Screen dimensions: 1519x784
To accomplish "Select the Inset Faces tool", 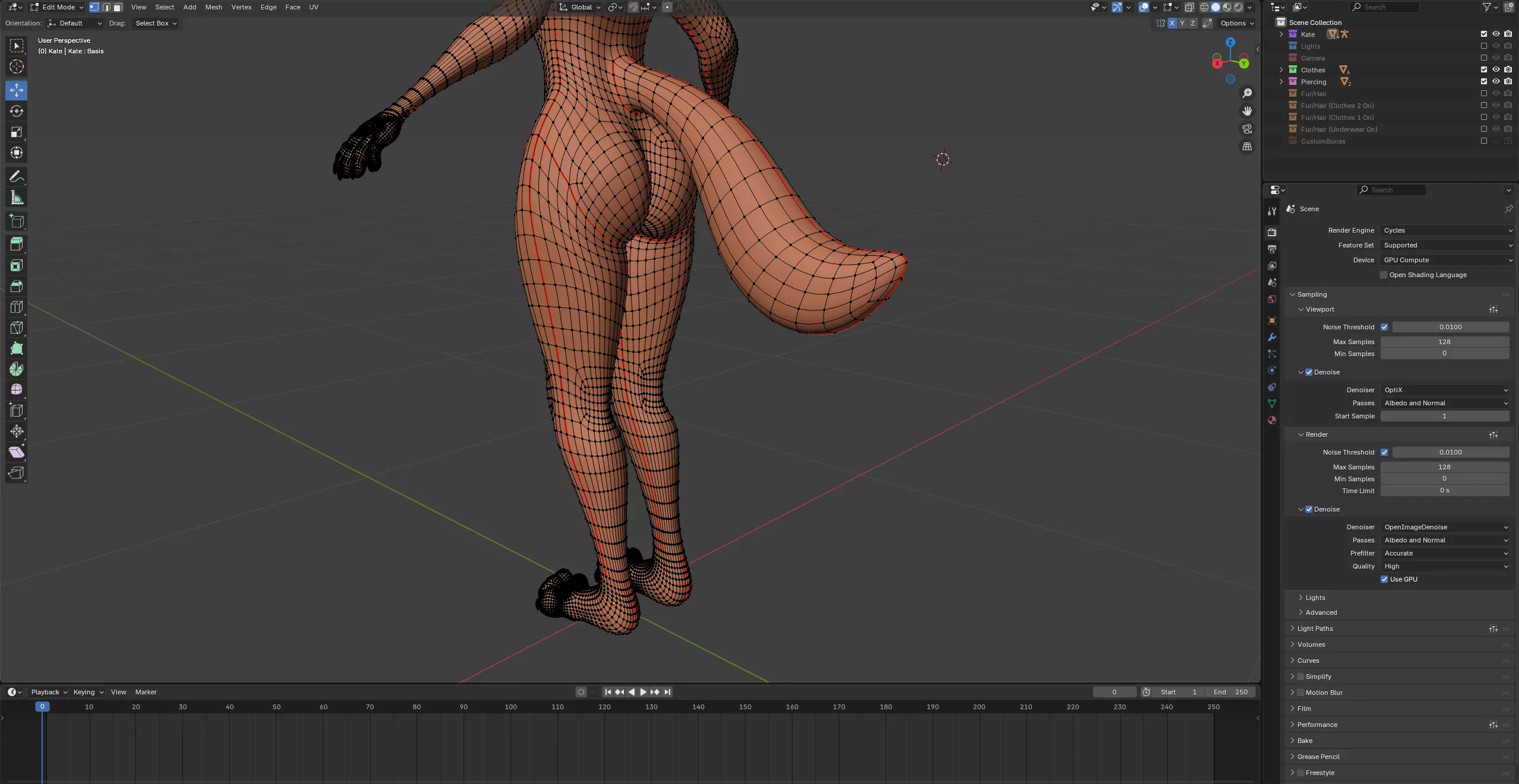I will point(17,265).
